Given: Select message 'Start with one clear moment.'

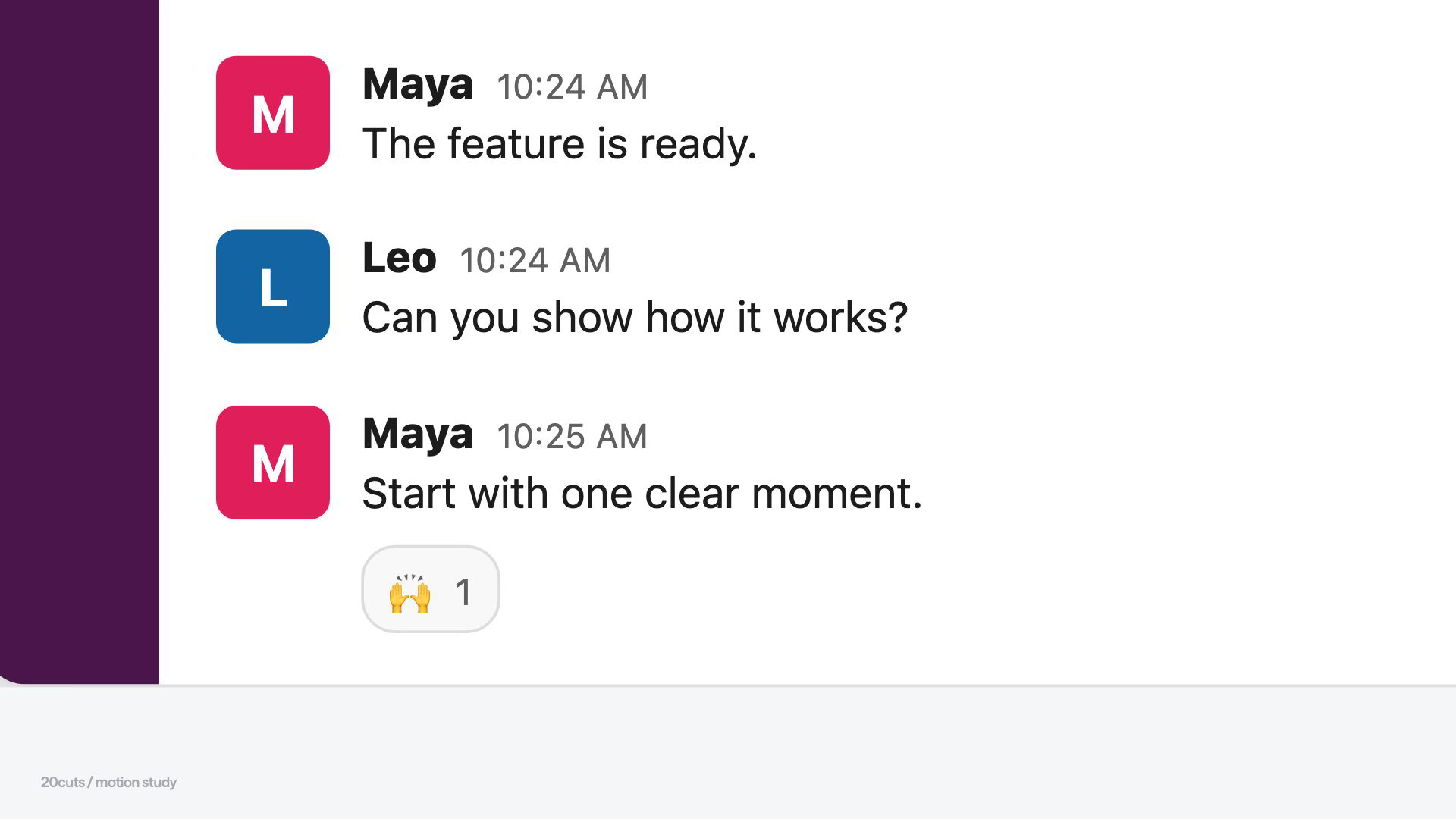Looking at the screenshot, I should (x=642, y=494).
